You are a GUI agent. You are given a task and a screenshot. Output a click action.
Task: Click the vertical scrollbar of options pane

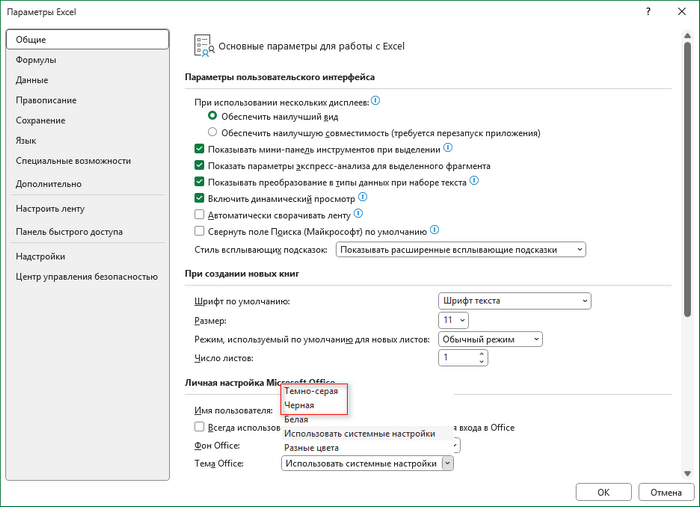pos(687,180)
